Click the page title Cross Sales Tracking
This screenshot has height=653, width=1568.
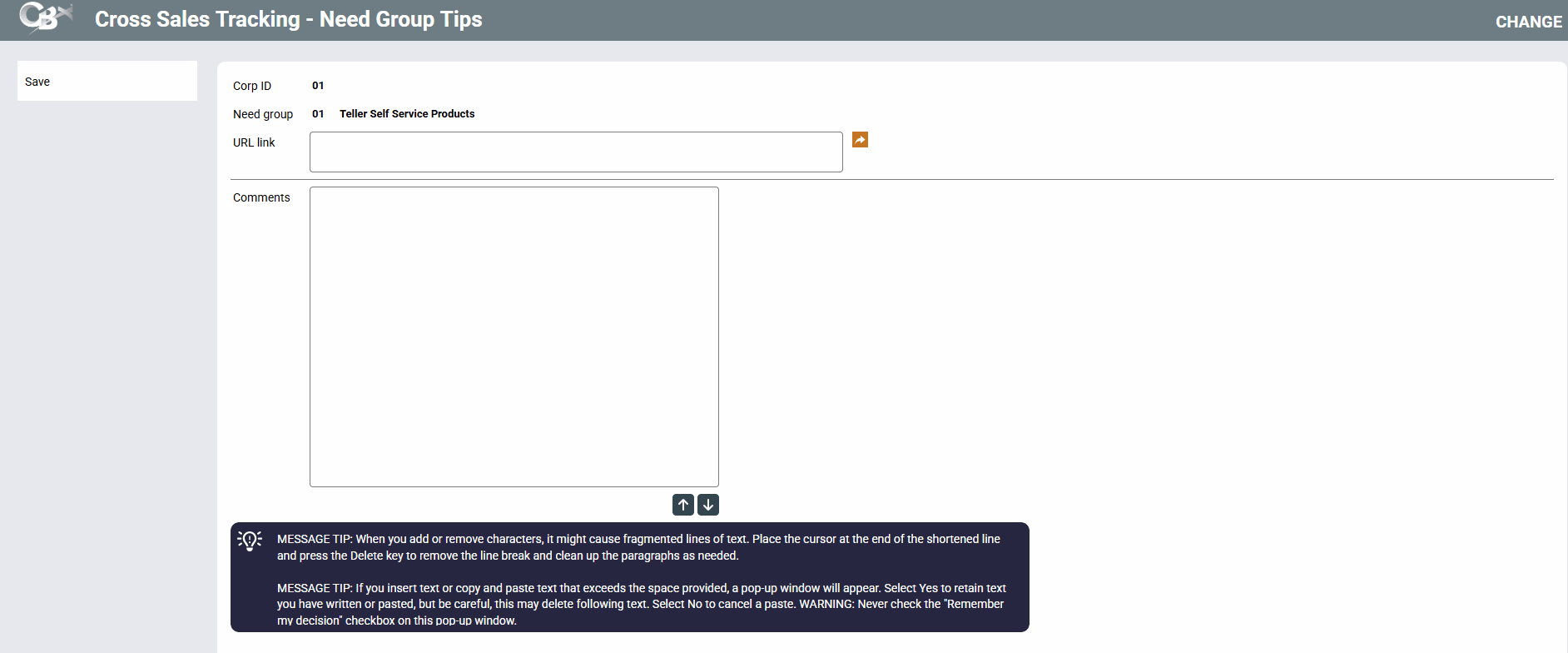click(288, 19)
